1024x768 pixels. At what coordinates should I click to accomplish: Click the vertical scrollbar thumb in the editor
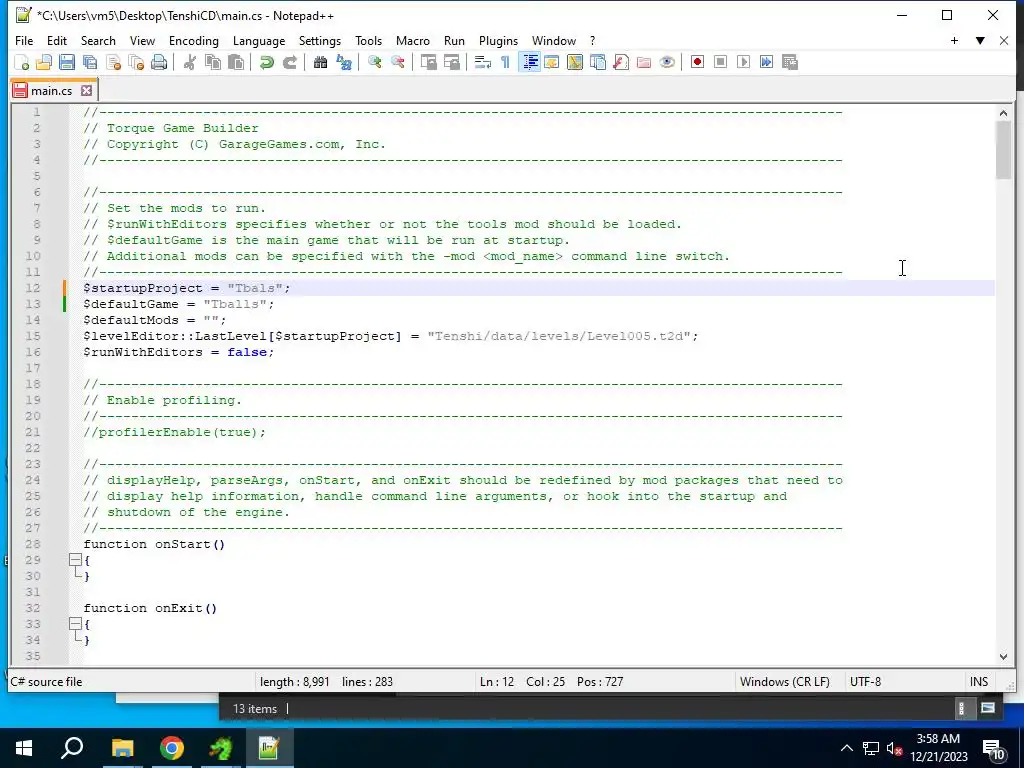pos(1003,150)
